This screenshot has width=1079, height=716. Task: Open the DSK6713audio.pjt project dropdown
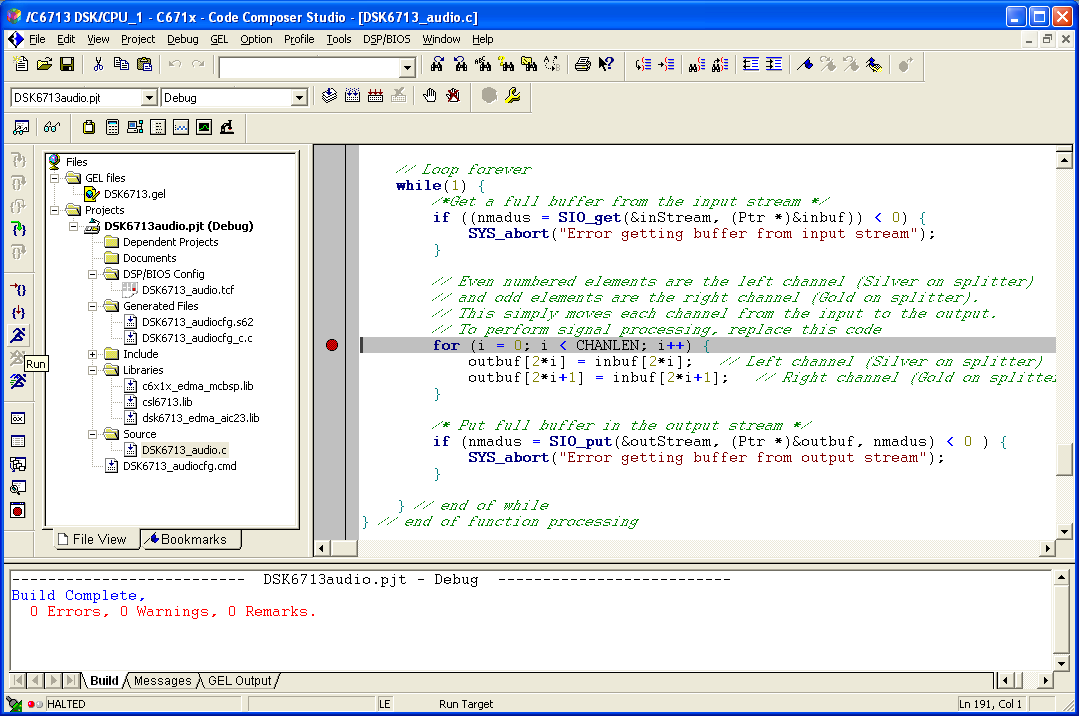[149, 98]
